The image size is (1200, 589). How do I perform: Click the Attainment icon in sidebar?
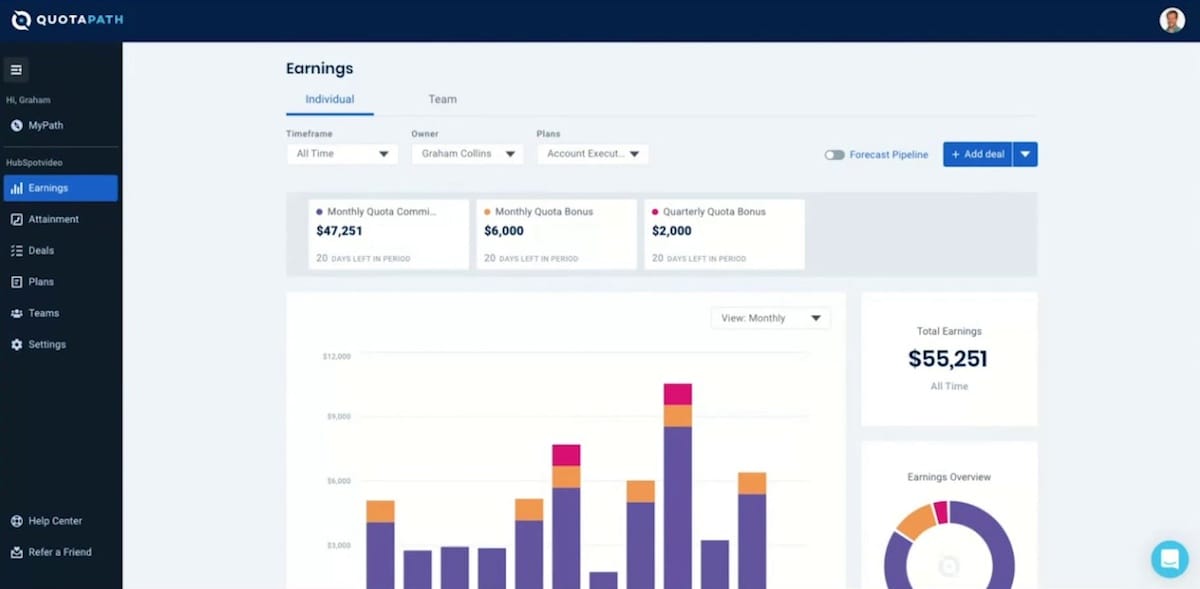[17, 219]
